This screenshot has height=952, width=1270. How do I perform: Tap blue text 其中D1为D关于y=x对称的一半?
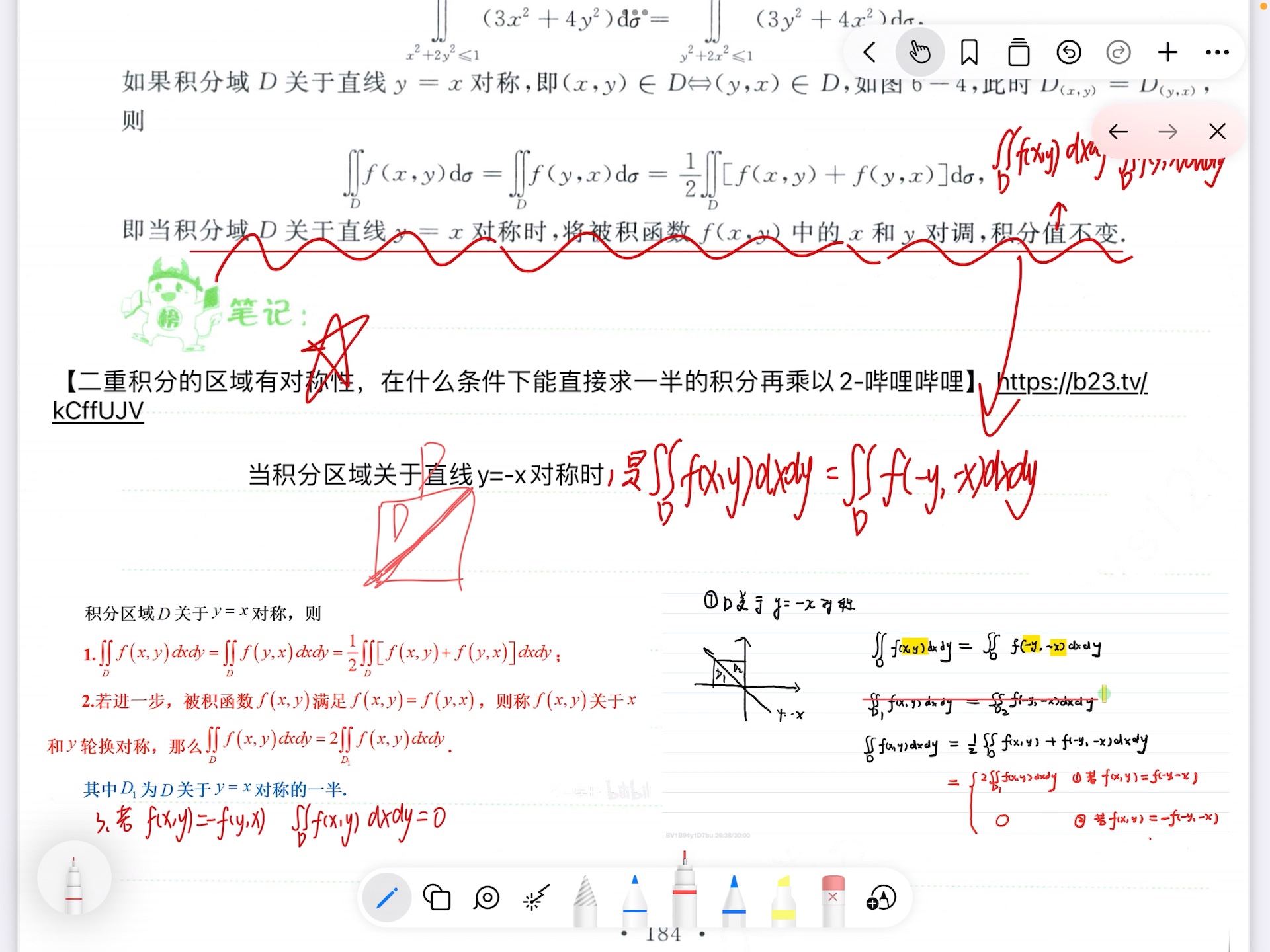click(x=215, y=789)
